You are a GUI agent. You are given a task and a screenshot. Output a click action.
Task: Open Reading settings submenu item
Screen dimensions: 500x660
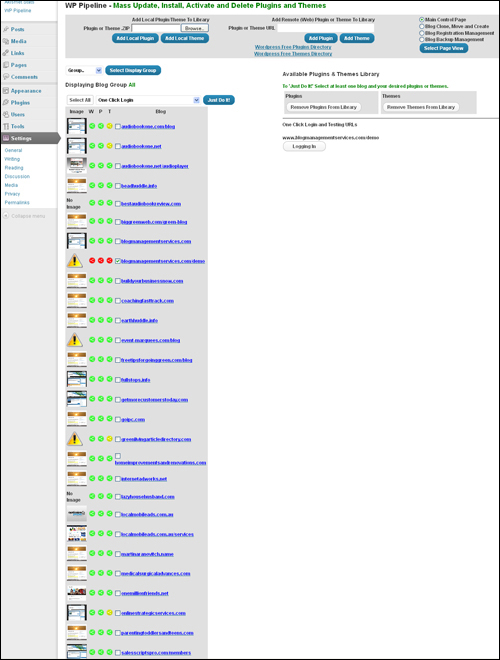pyautogui.click(x=14, y=168)
